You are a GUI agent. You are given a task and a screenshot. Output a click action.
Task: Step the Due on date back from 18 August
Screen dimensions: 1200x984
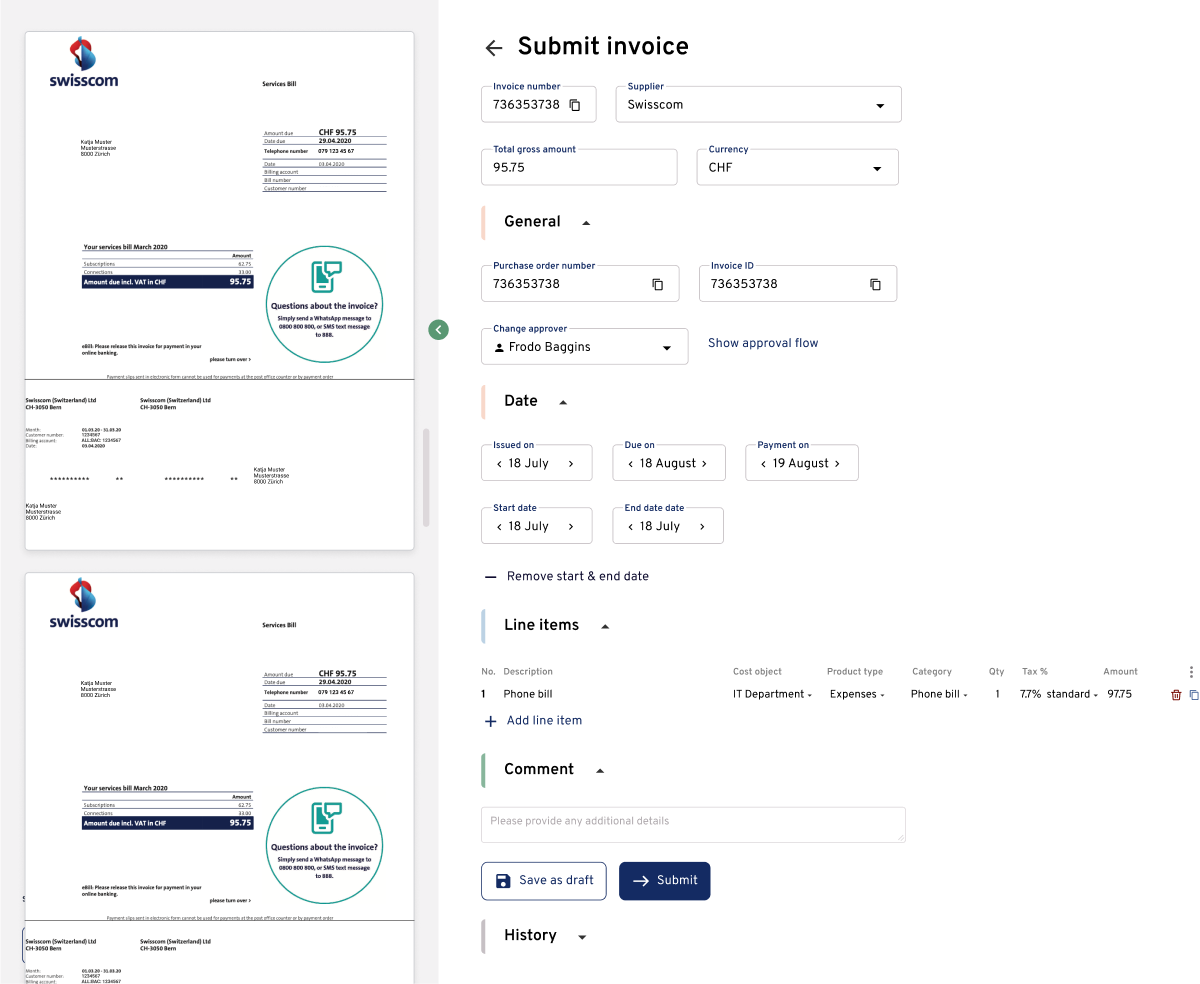[629, 462]
